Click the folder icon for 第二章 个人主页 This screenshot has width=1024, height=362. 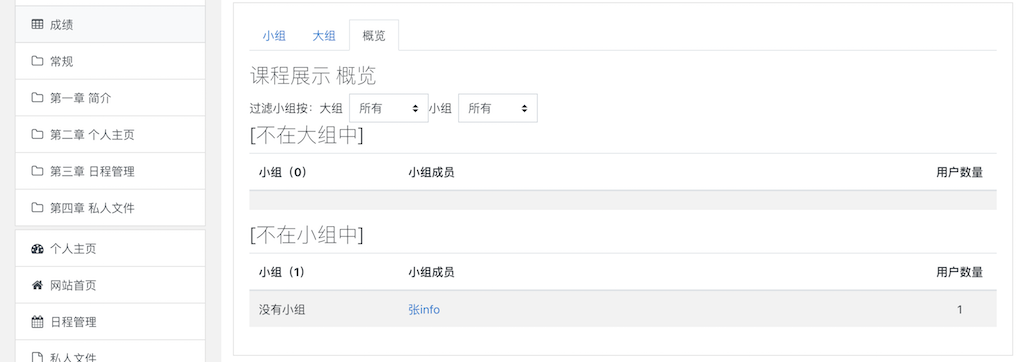pos(37,135)
